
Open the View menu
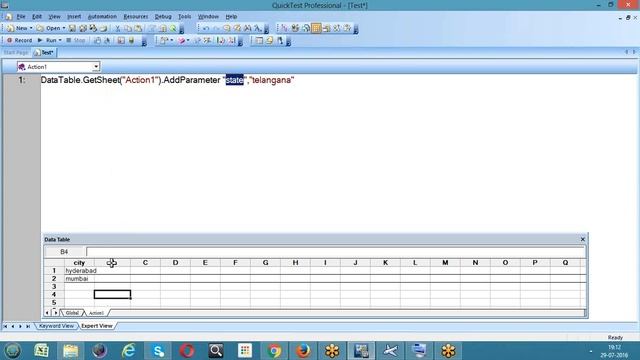(x=54, y=17)
